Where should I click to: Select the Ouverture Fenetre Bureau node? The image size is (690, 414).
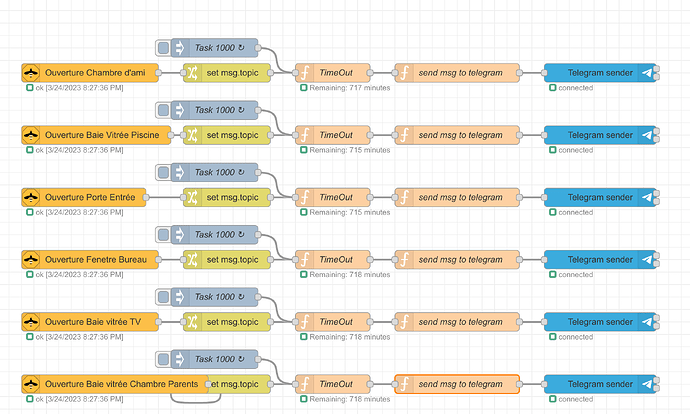tap(95, 260)
